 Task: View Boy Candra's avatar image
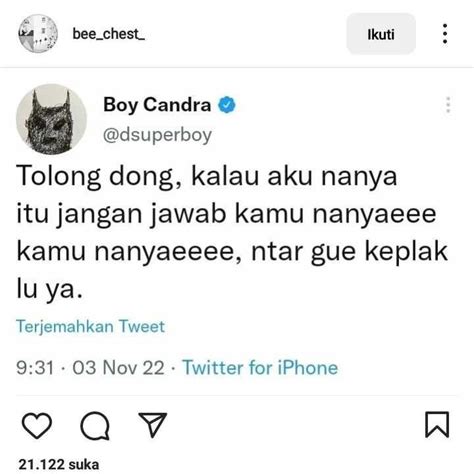(51, 119)
